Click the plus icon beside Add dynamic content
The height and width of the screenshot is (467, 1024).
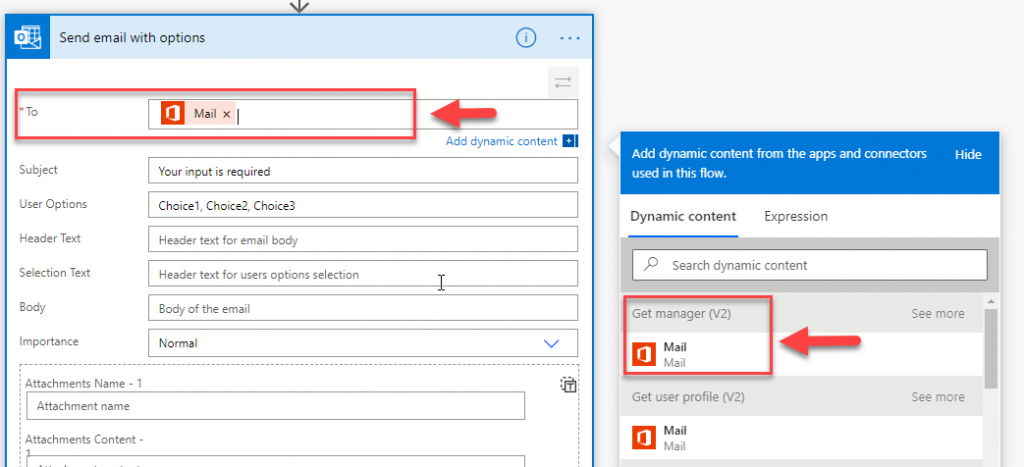(569, 141)
